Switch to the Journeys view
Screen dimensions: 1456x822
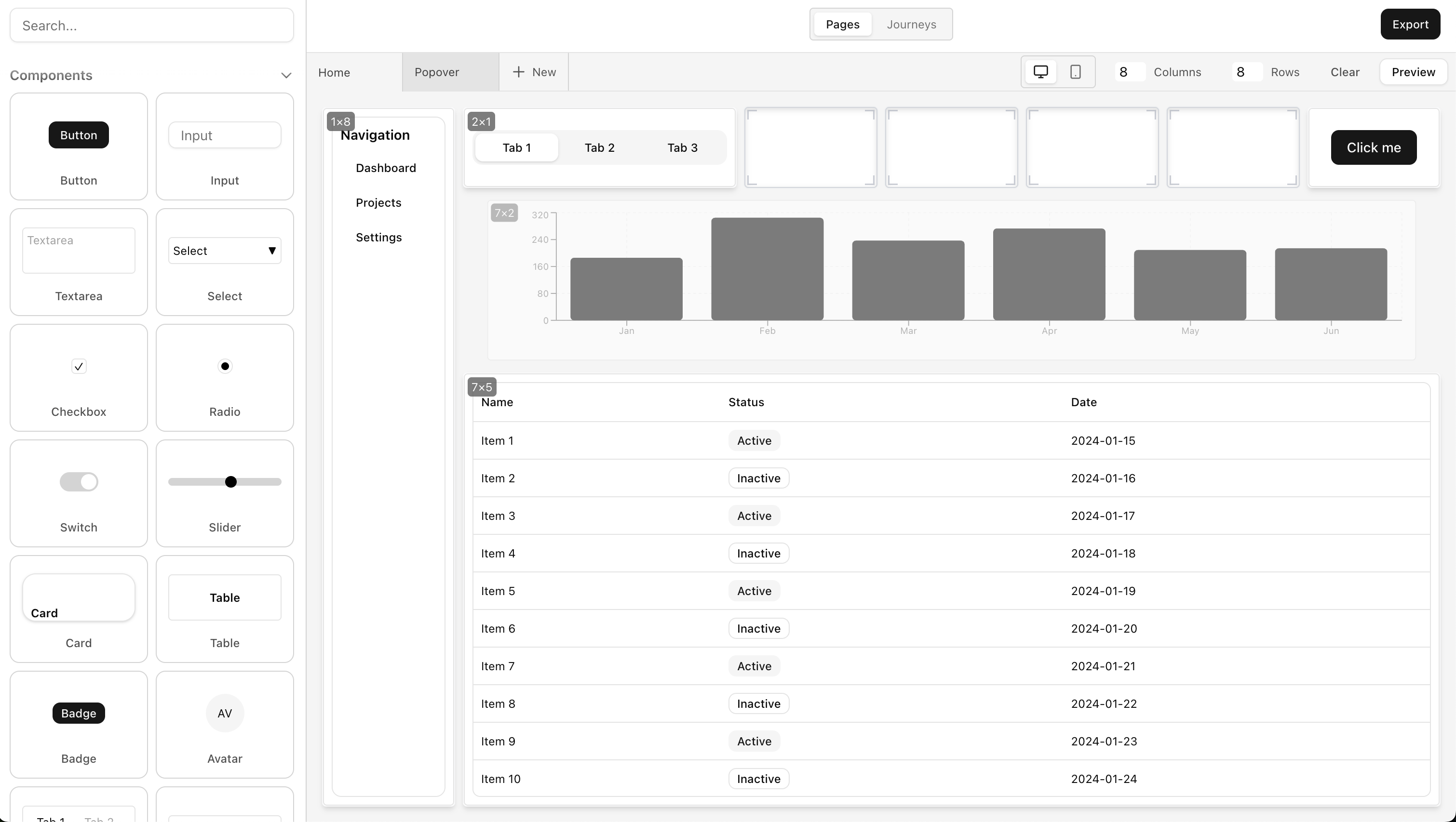pos(911,24)
